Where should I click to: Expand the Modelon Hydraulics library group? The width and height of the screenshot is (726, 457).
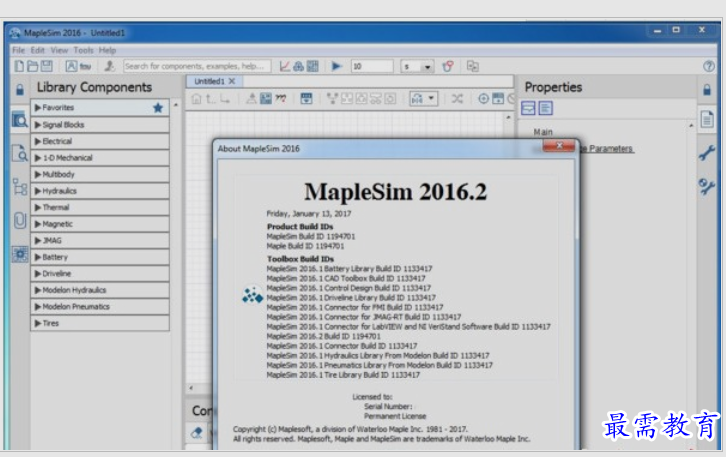[100, 290]
